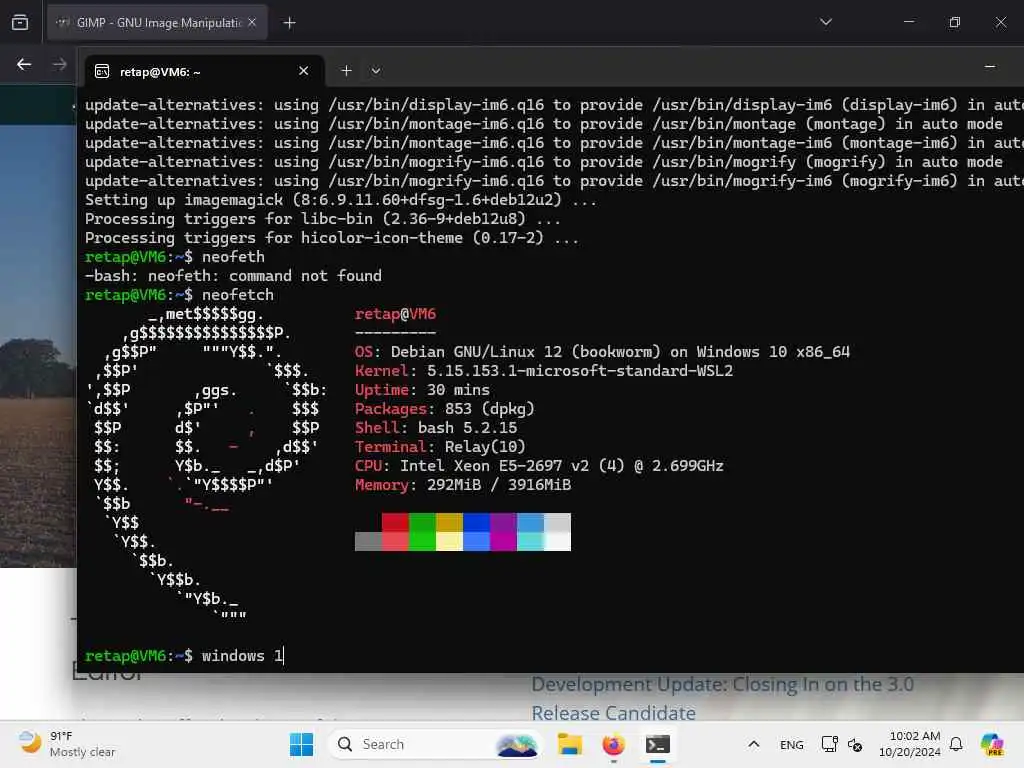The width and height of the screenshot is (1024, 768).
Task: Click the 'retap@VM6:~$ neofetch' command line
Action: 180,295
